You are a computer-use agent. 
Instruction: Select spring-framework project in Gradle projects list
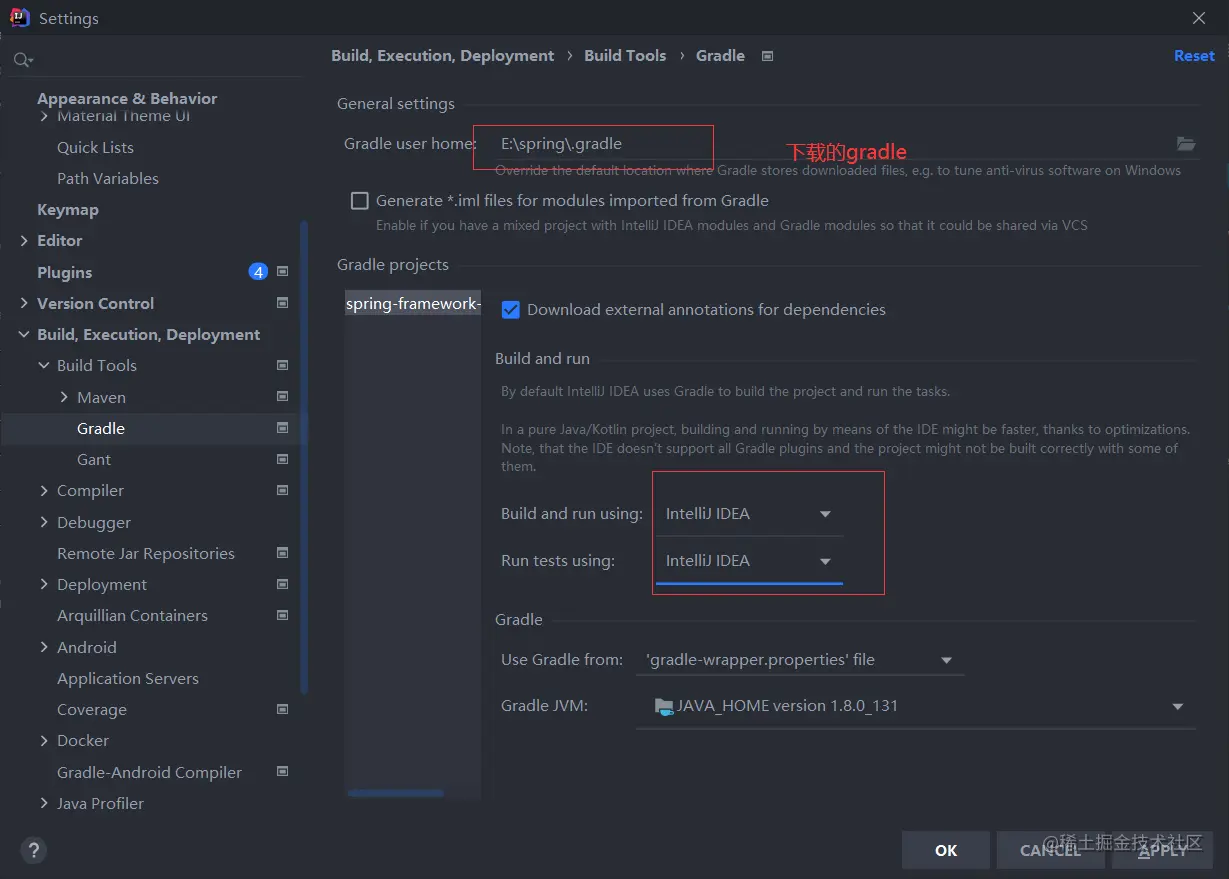413,304
